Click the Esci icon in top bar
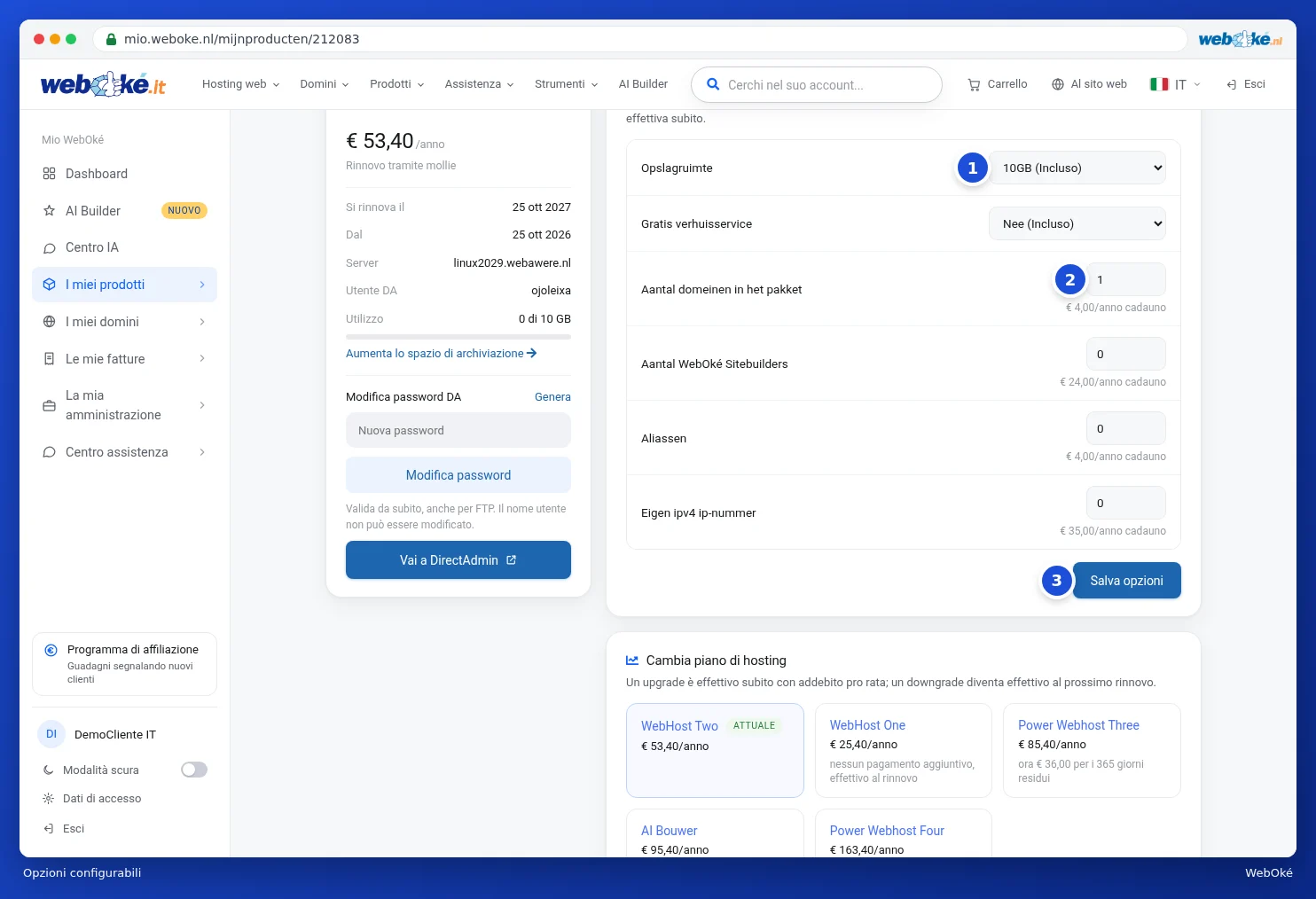The height and width of the screenshot is (899, 1316). 1232,84
